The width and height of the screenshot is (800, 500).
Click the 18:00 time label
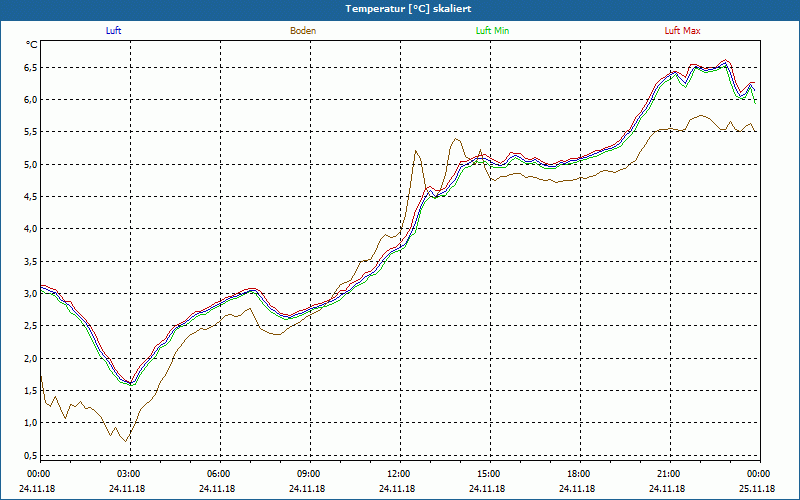pos(580,474)
